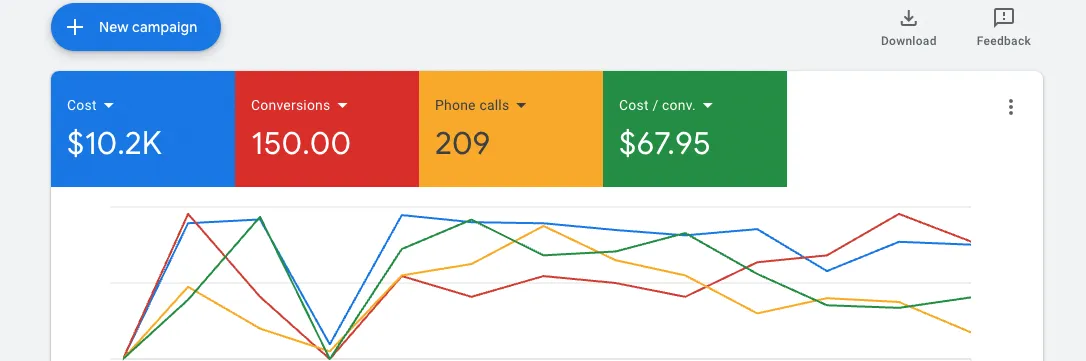Expand the Cost metric dropdown arrow
Screen dimensions: 1086x361
point(108,105)
